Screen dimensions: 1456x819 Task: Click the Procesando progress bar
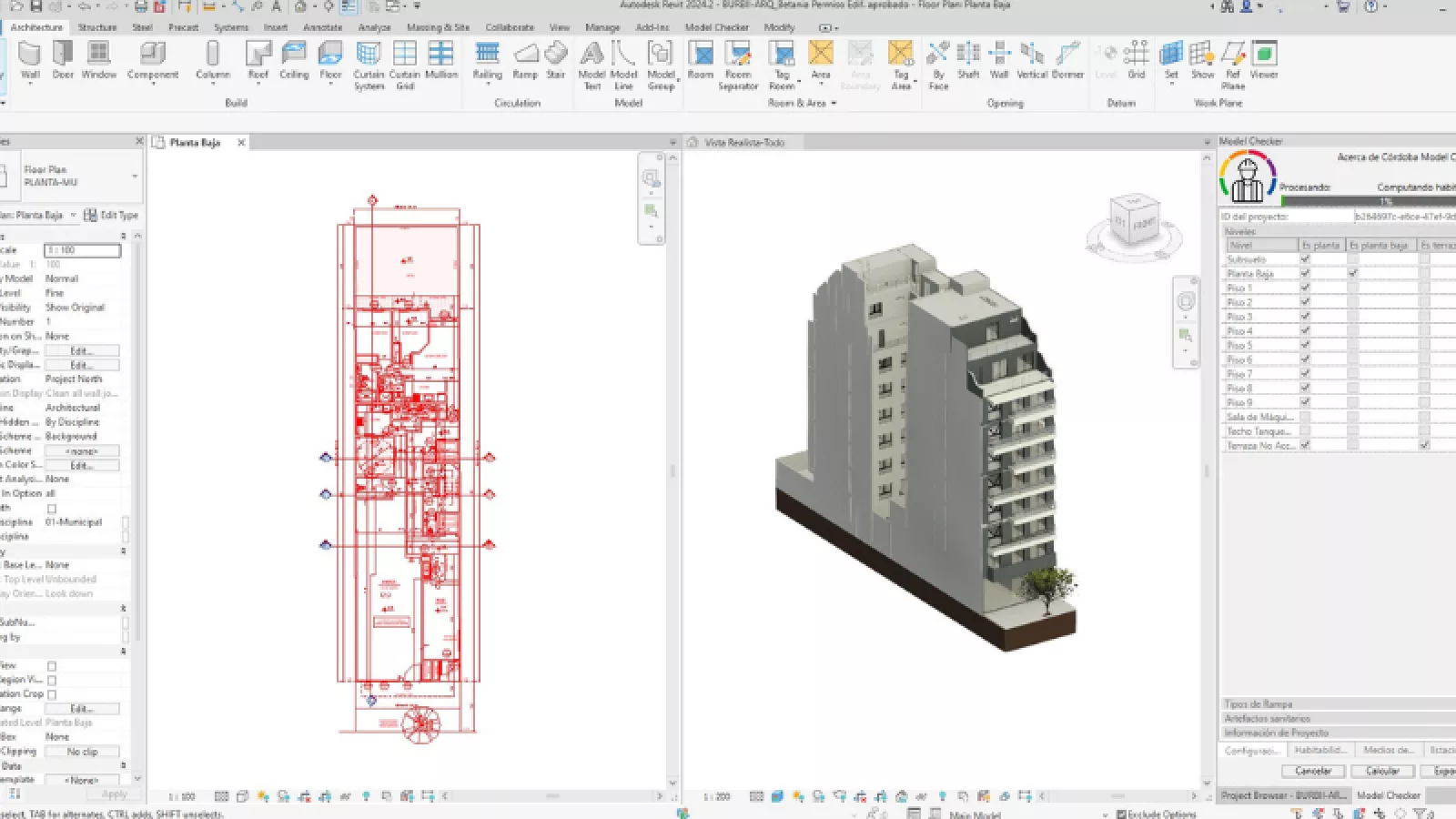[x=1367, y=201]
